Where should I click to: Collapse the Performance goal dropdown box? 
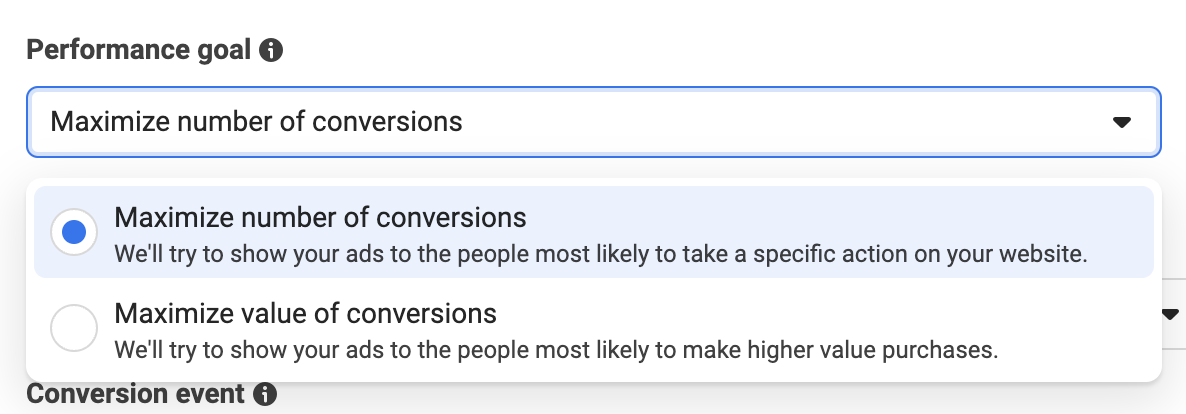click(594, 122)
